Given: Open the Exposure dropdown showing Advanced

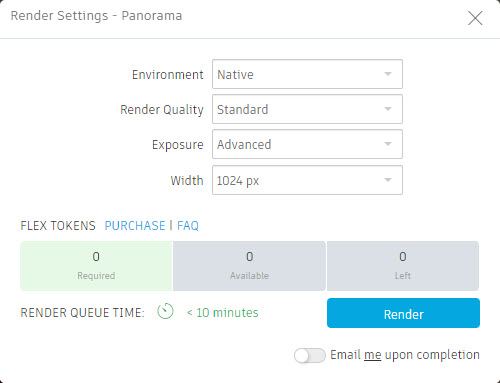Looking at the screenshot, I should (307, 144).
